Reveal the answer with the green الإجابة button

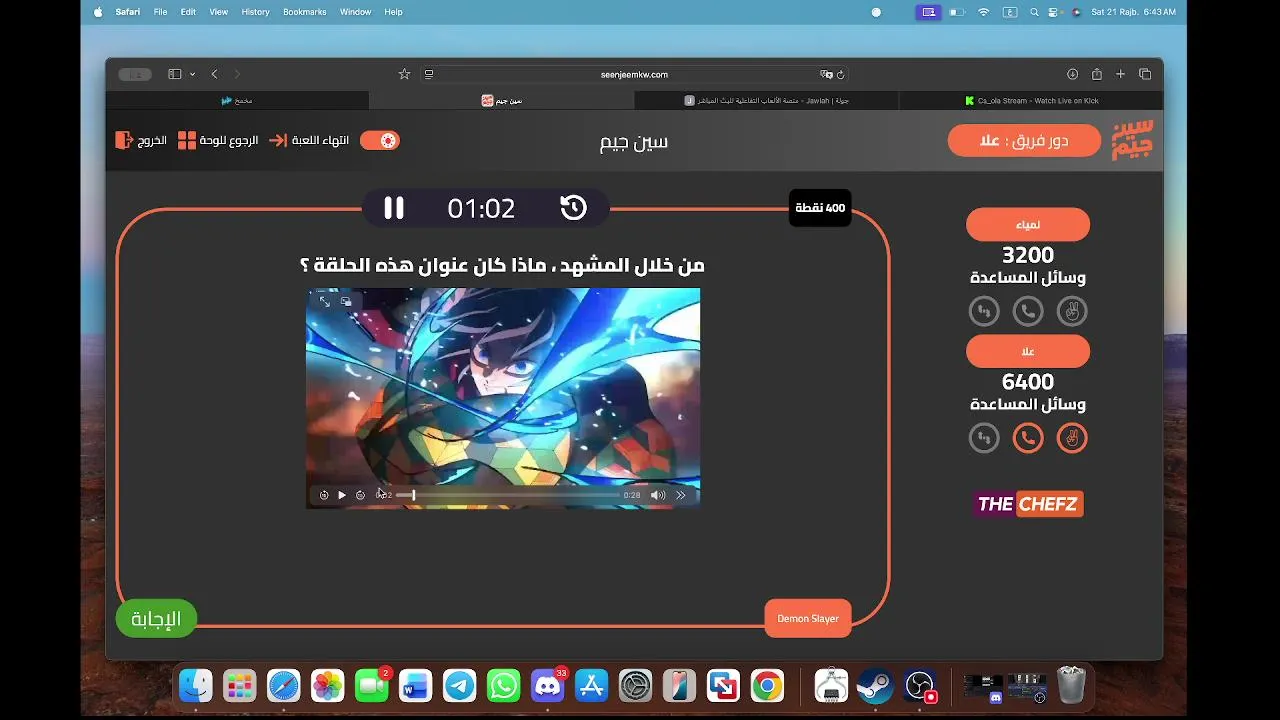[157, 619]
